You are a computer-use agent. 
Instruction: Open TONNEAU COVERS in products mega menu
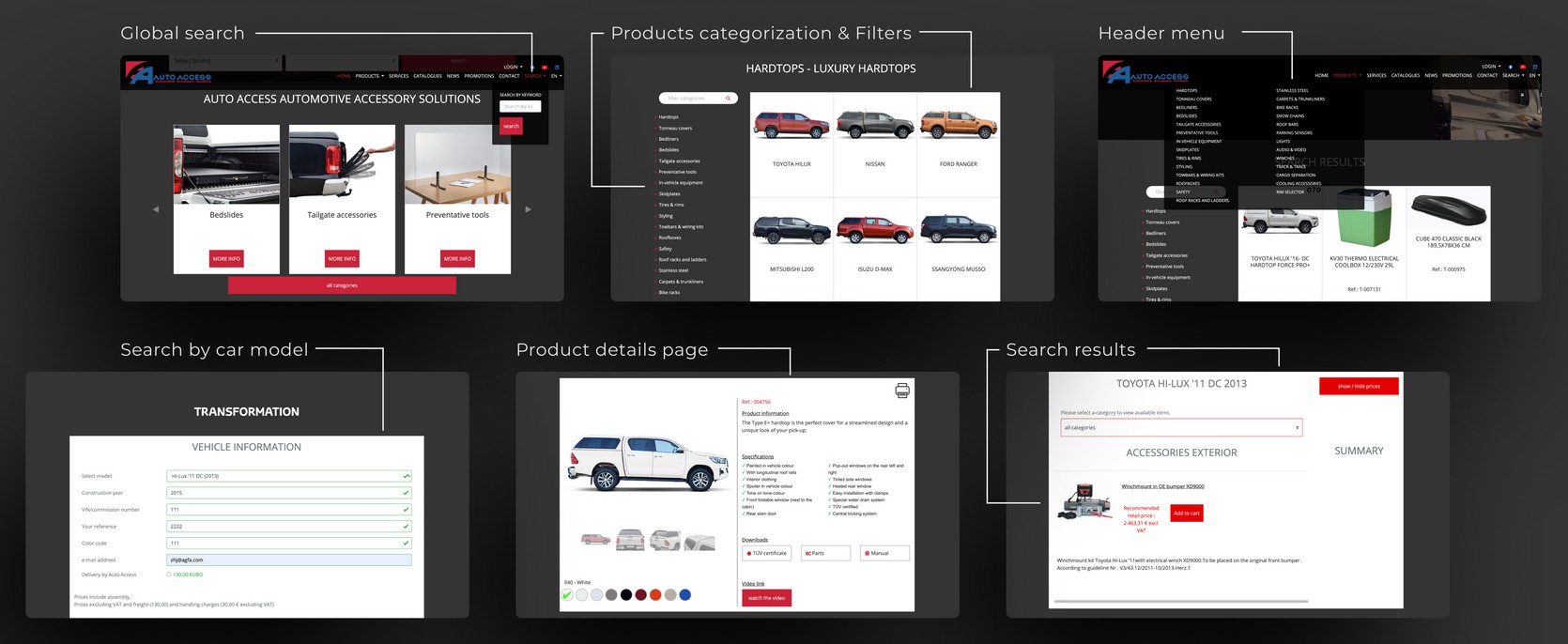(x=1193, y=99)
